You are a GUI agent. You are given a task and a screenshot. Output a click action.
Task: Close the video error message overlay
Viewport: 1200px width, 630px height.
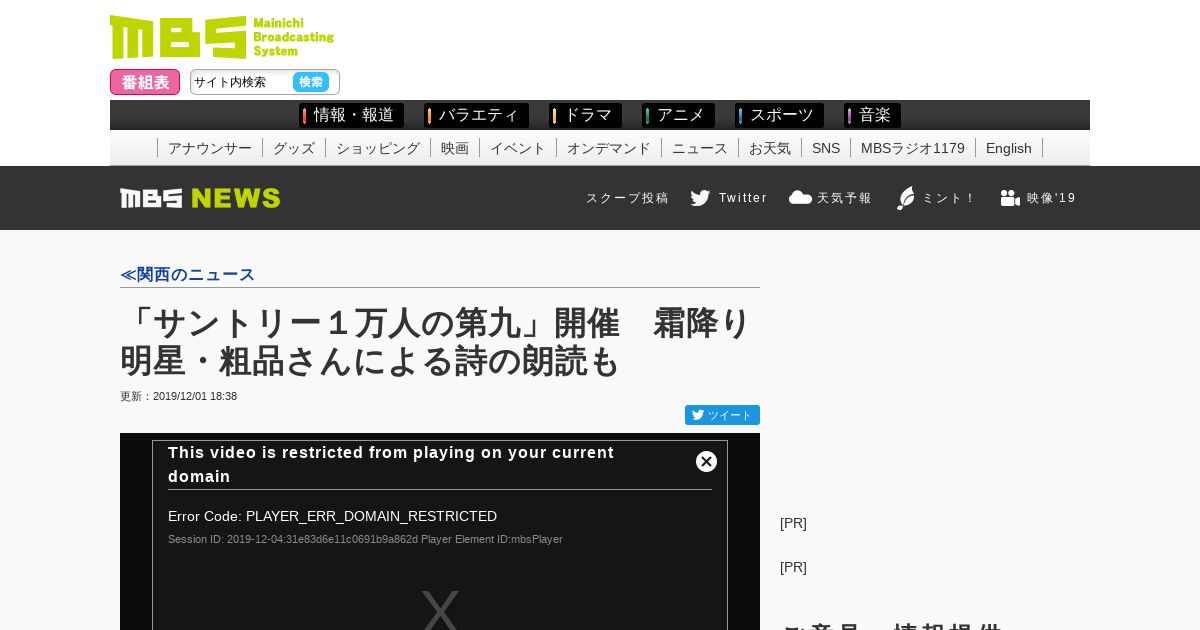[x=706, y=461]
